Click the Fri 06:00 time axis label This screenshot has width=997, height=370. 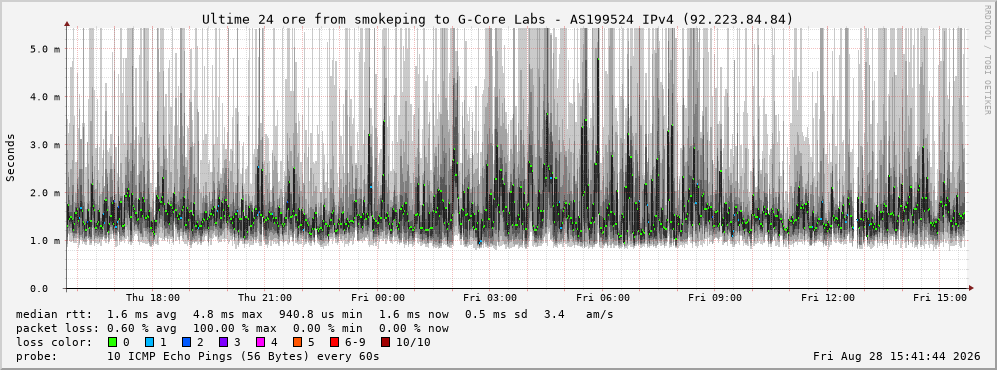603,298
